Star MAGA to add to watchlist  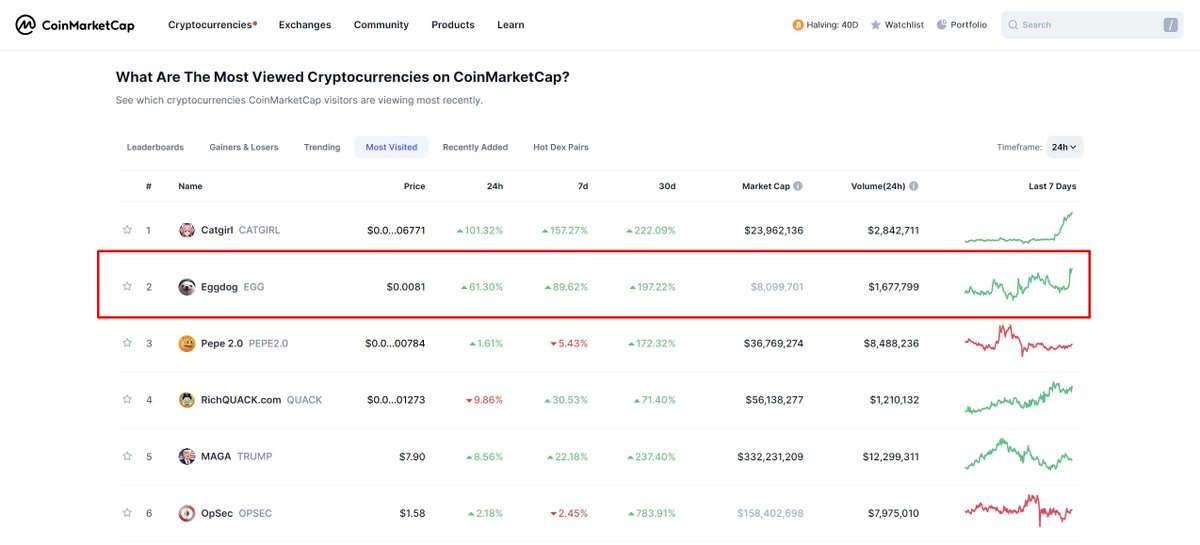(127, 456)
